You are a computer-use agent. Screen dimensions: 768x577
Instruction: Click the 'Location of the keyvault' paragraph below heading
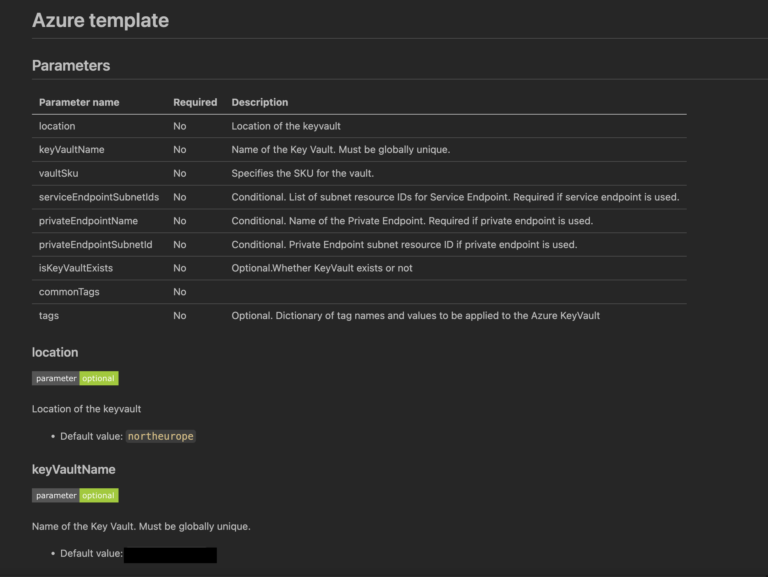(x=86, y=409)
